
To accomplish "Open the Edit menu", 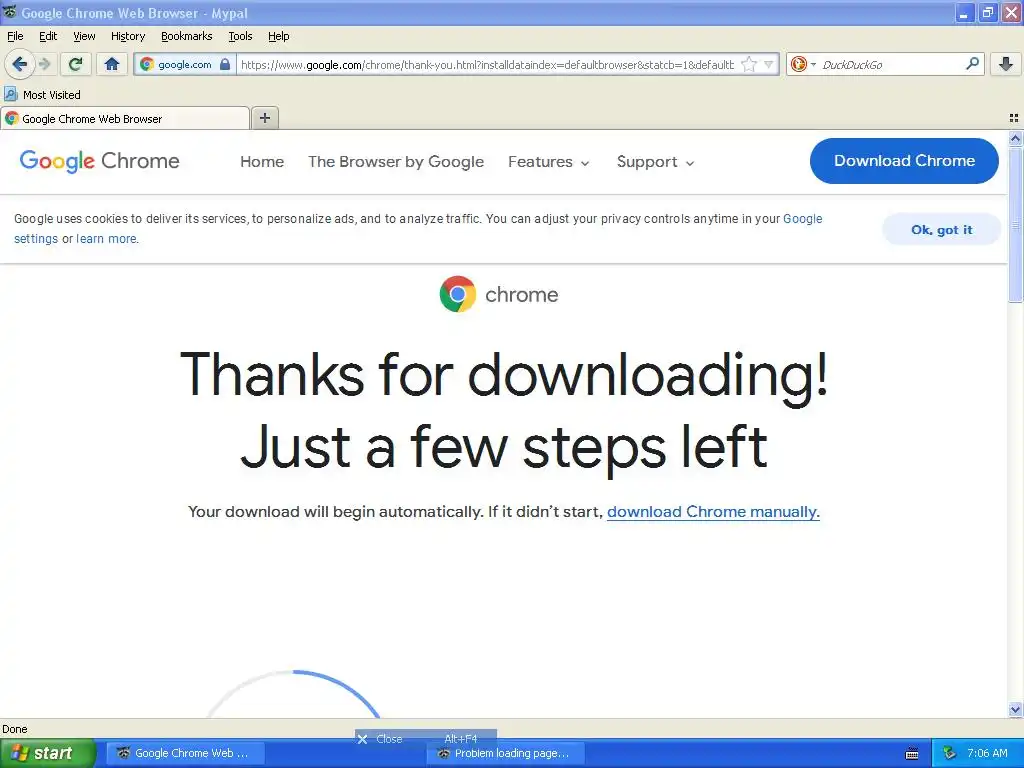I will coord(48,36).
